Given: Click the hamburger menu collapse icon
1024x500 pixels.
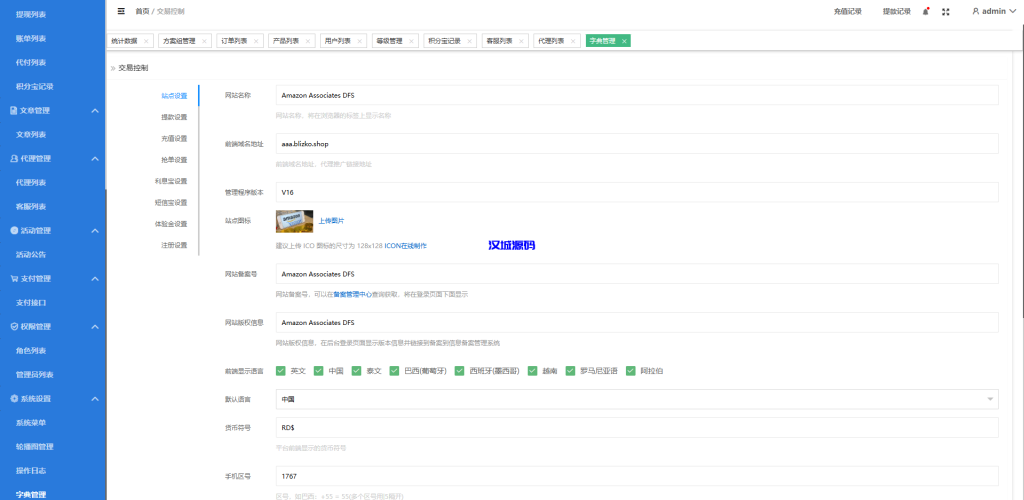Looking at the screenshot, I should (121, 11).
